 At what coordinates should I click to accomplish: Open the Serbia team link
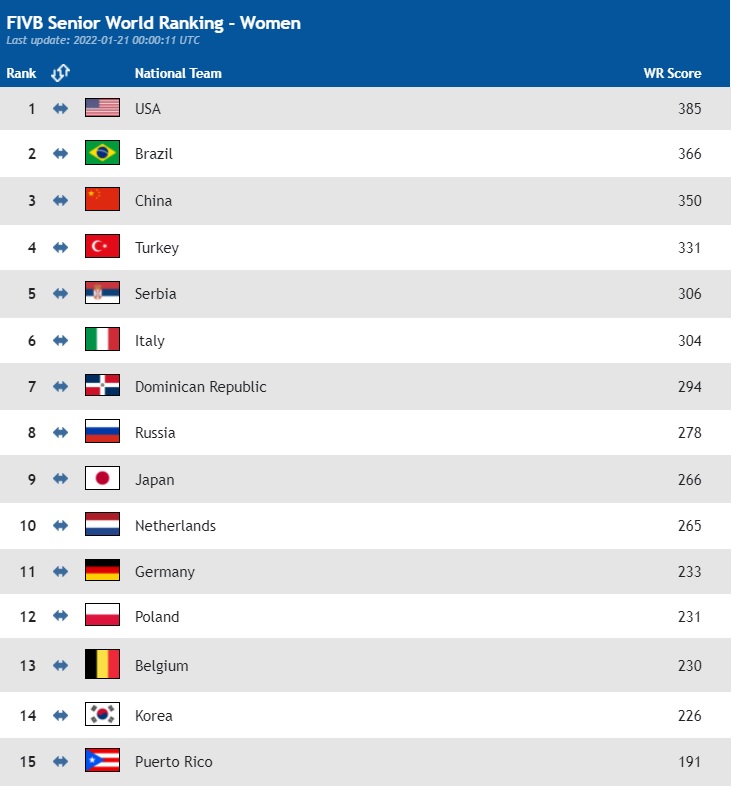(x=155, y=294)
